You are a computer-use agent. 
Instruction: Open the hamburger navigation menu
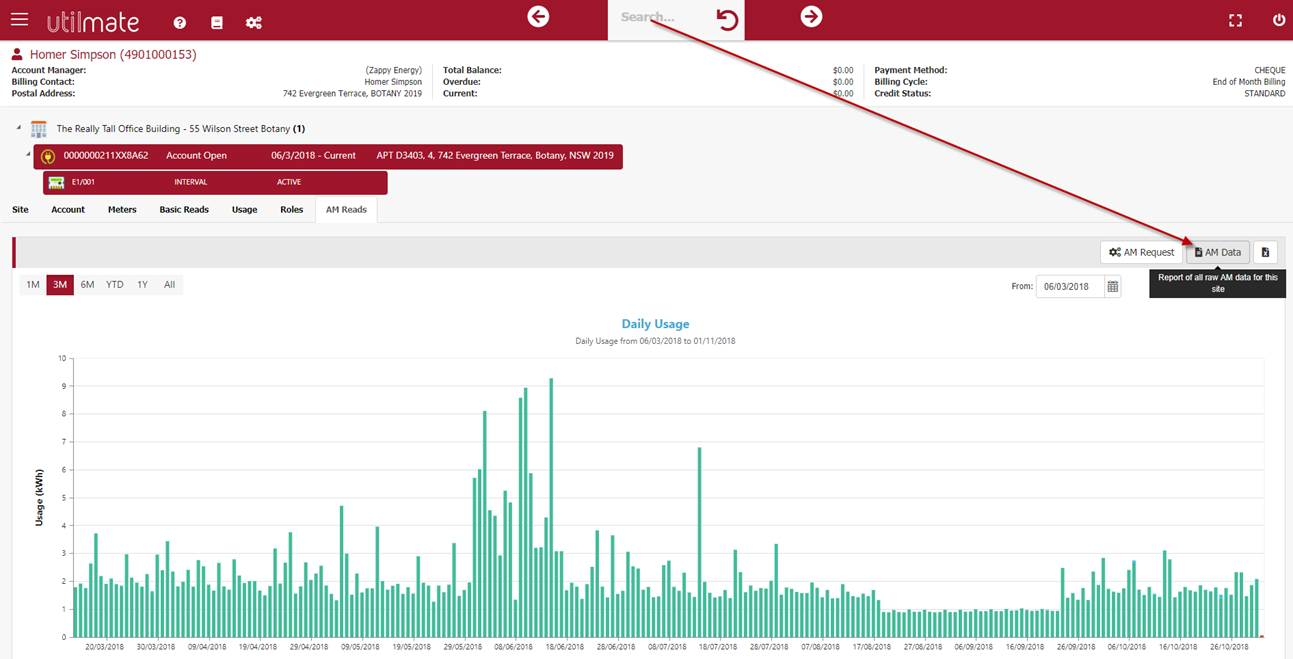19,21
